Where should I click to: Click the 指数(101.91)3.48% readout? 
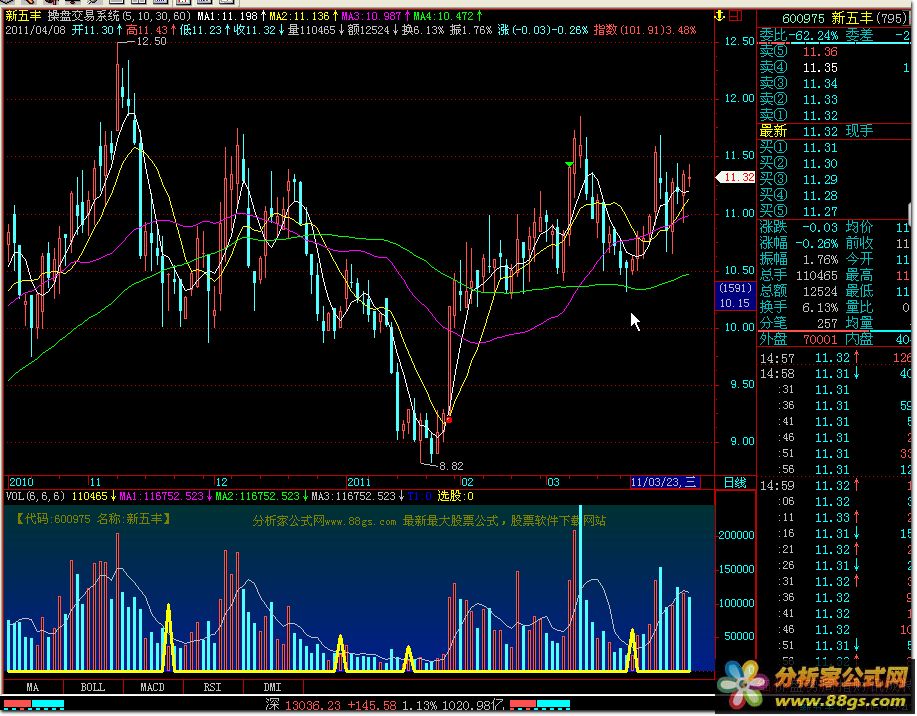(644, 30)
